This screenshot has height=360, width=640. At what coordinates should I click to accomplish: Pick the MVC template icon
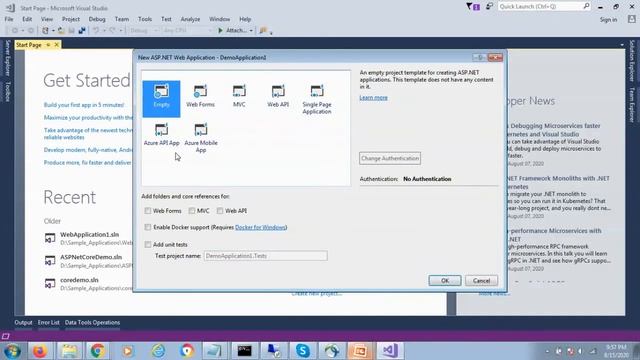239,91
